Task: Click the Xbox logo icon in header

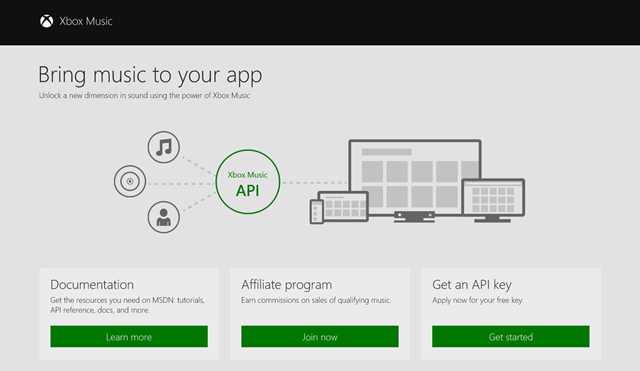Action: point(47,21)
